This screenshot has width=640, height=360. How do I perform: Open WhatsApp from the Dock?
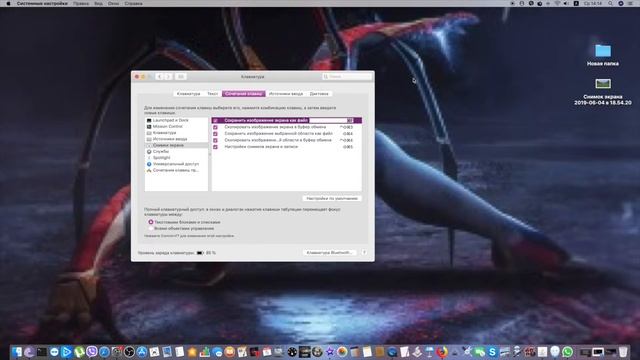(x=567, y=352)
